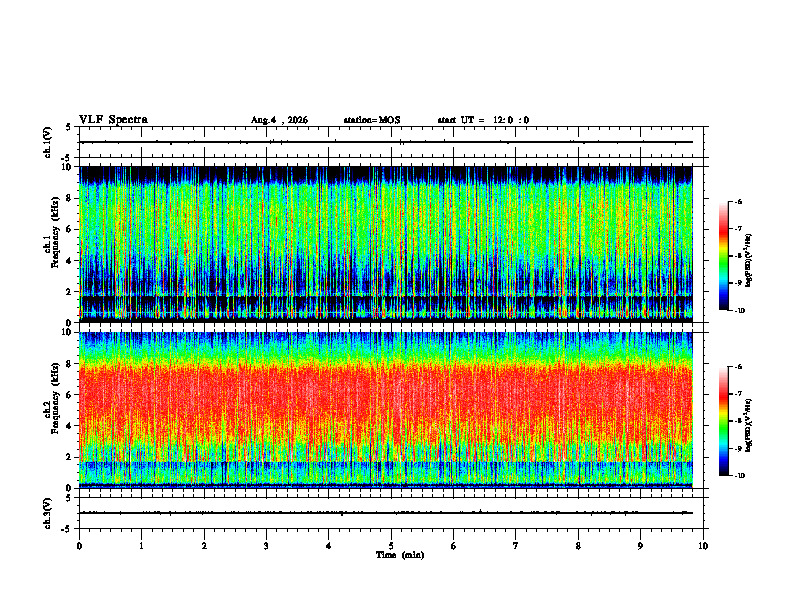Click time axis tick label '5'
Screen dimensions: 792x612
391,546
